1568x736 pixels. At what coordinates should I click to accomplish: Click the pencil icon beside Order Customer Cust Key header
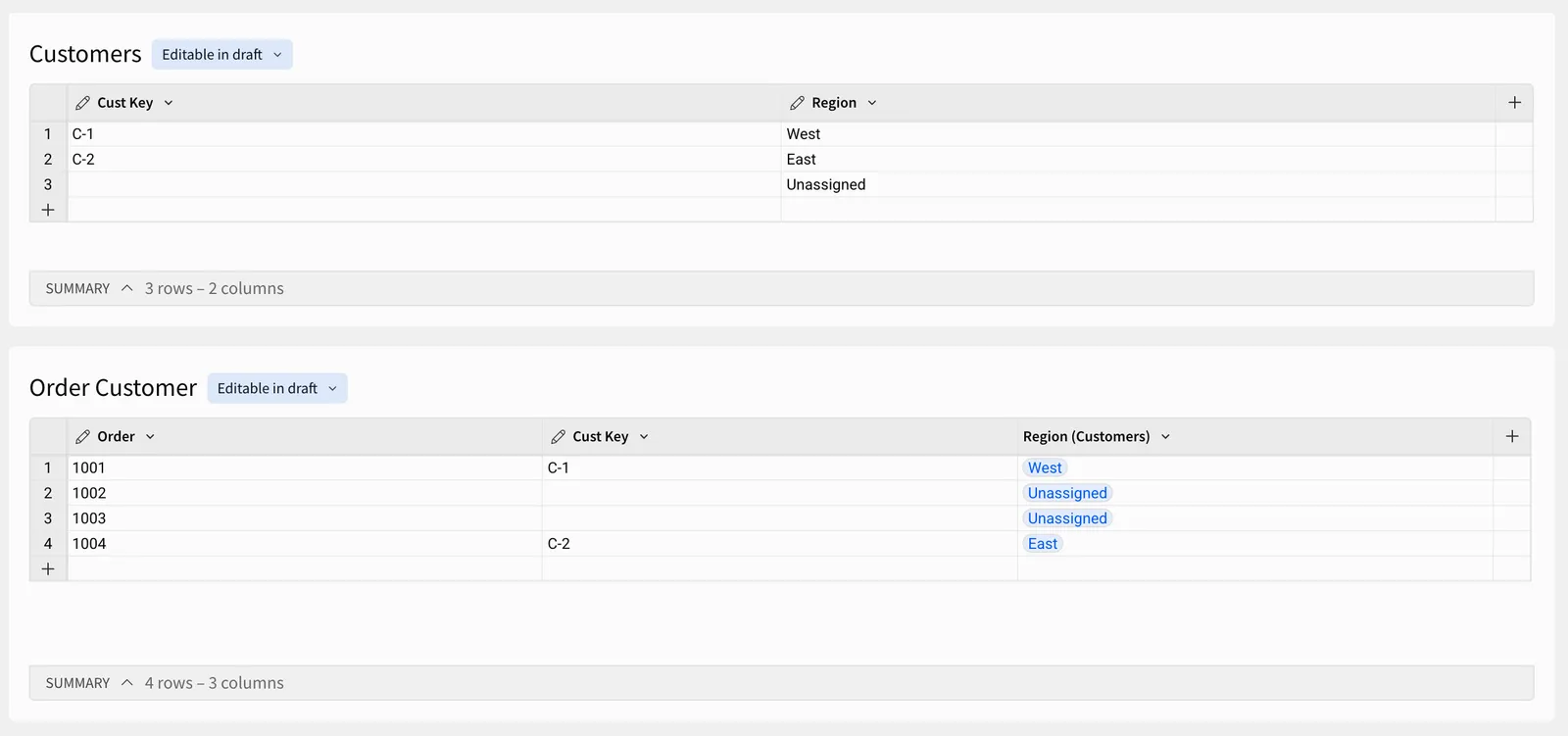coord(559,437)
